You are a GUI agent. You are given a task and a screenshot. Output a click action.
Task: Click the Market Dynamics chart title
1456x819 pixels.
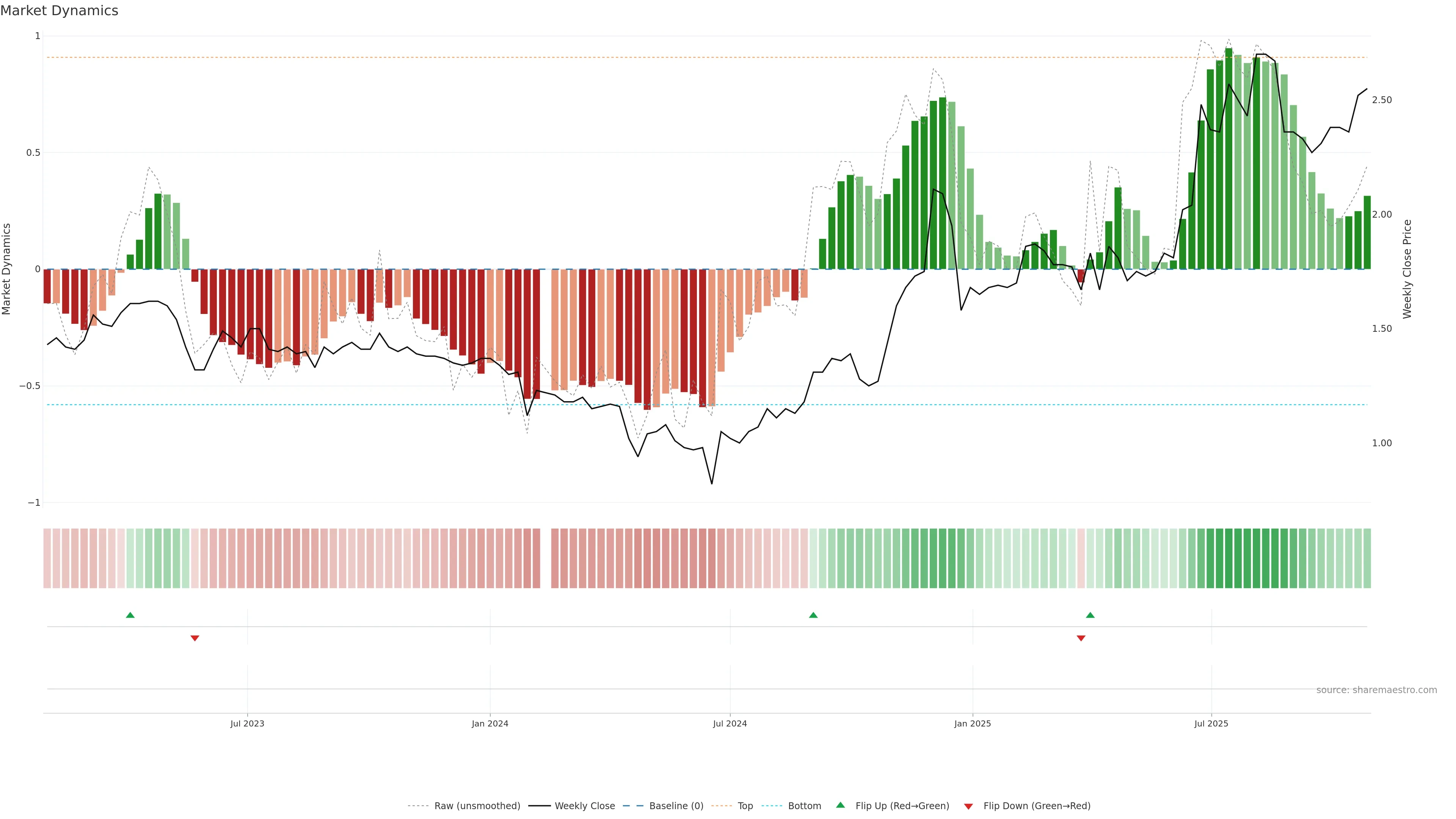point(60,11)
